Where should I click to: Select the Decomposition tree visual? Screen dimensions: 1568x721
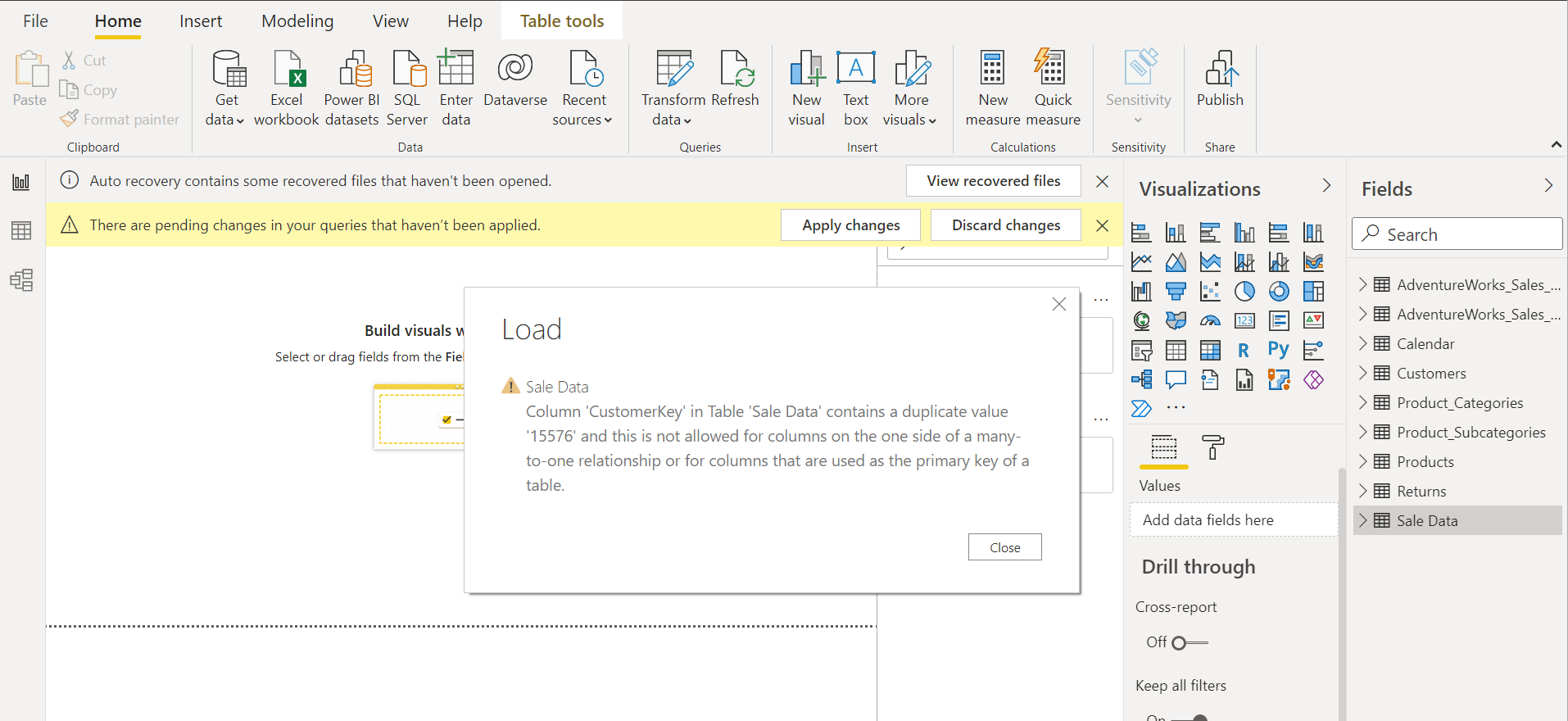coord(1141,380)
